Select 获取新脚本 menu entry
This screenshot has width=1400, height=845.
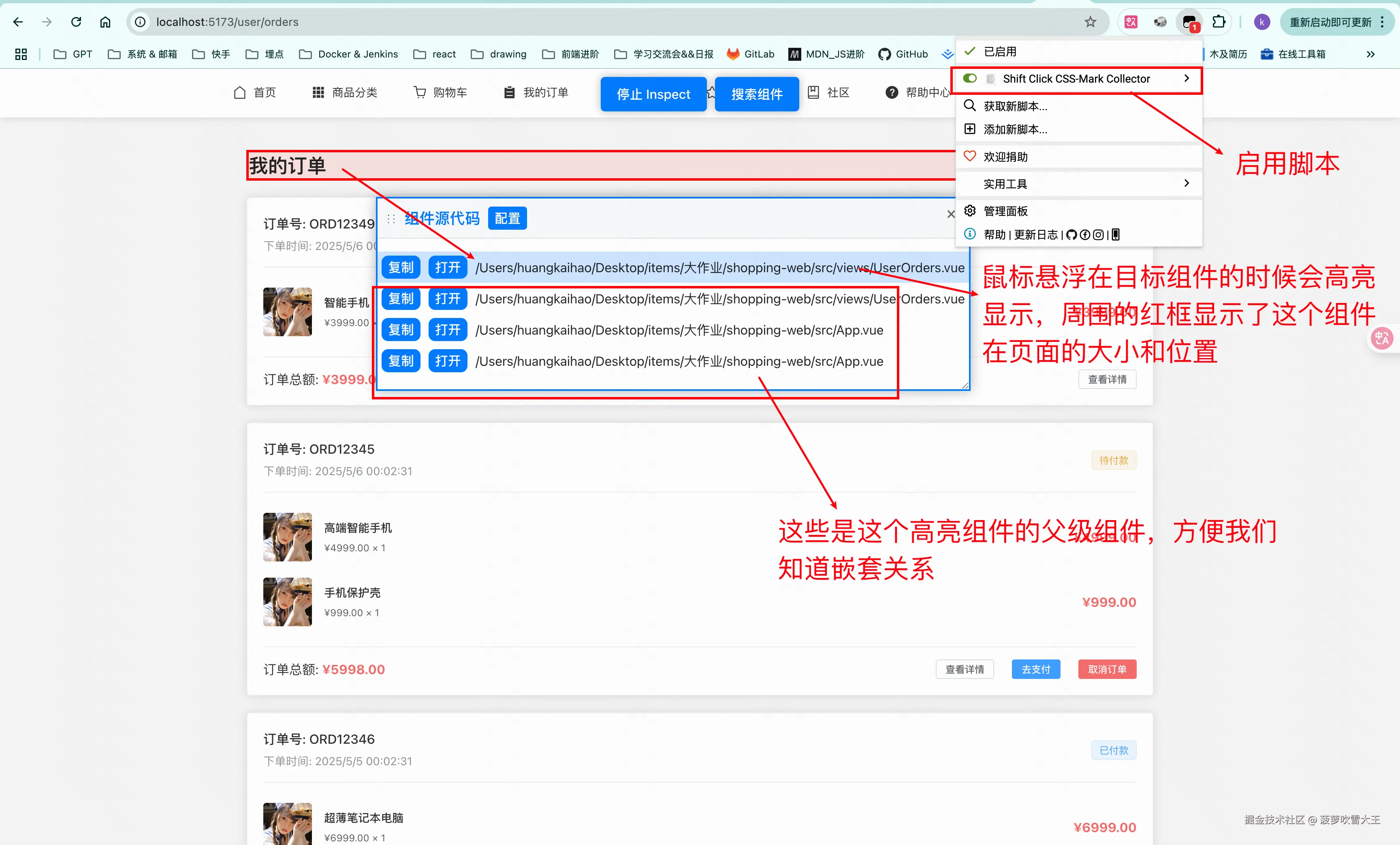1015,106
